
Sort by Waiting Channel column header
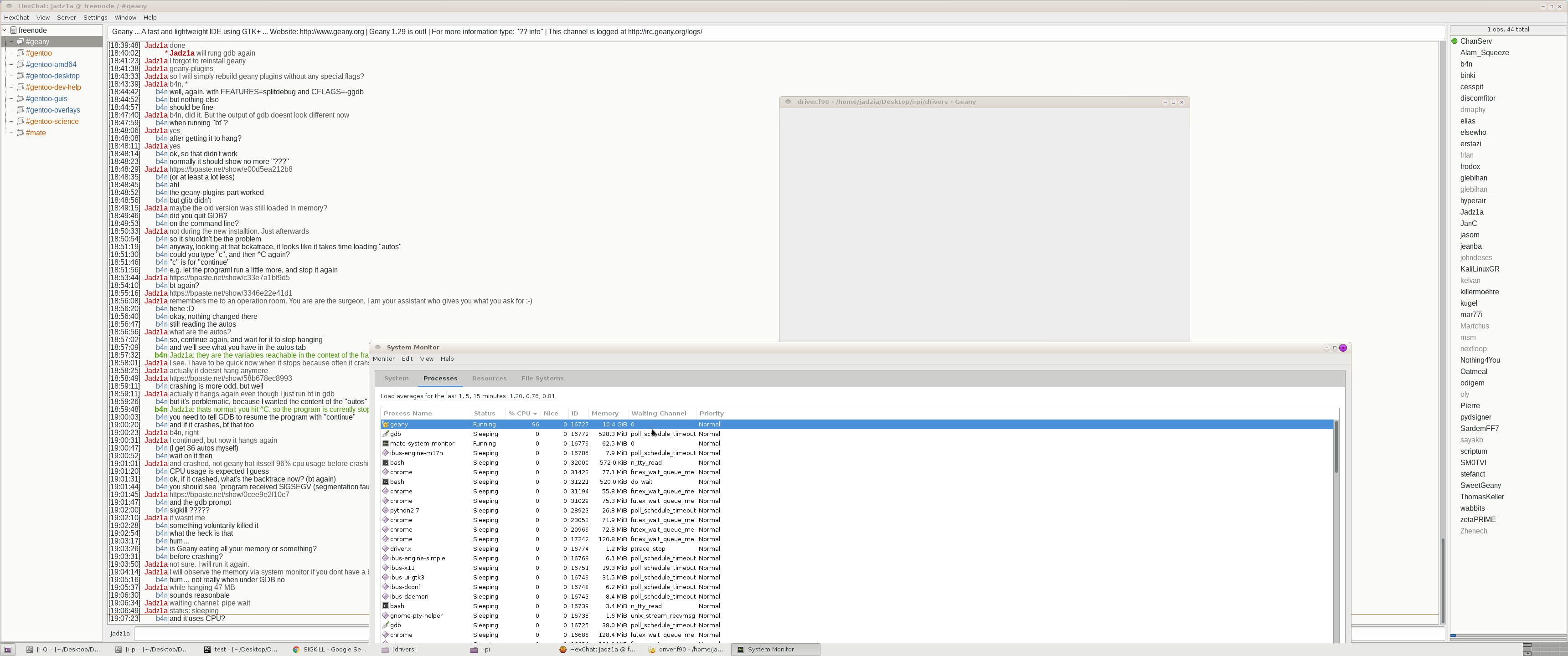pyautogui.click(x=662, y=414)
